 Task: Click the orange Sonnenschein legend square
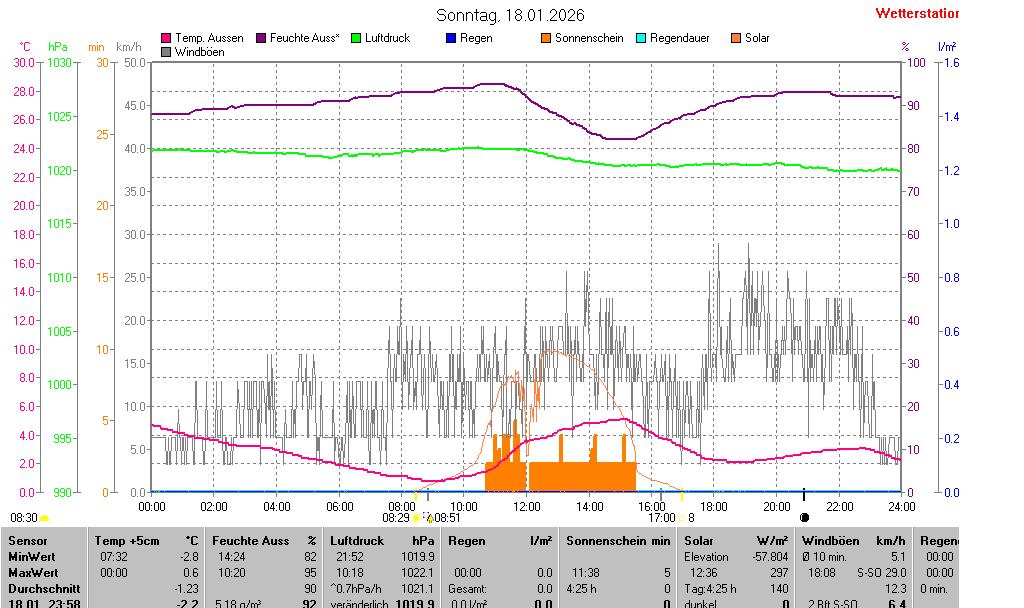pyautogui.click(x=546, y=38)
